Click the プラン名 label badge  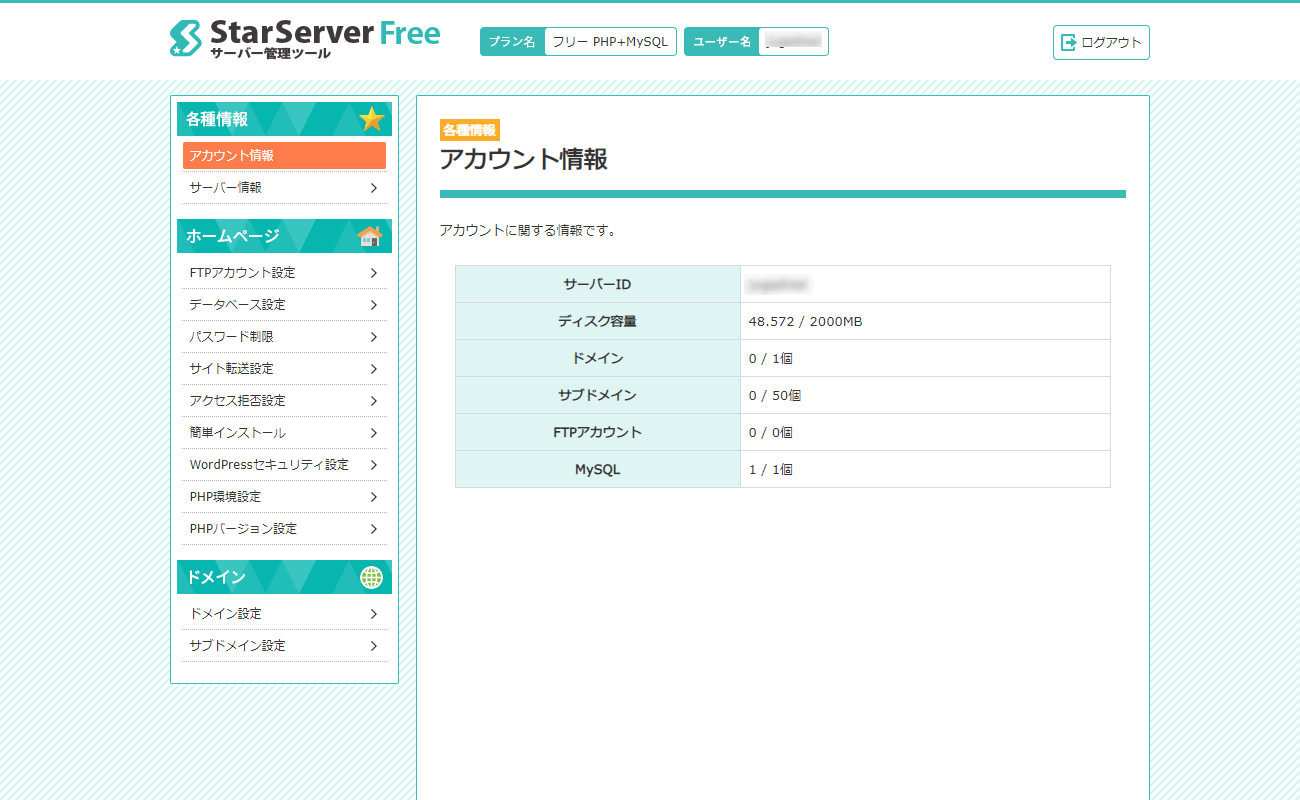512,42
